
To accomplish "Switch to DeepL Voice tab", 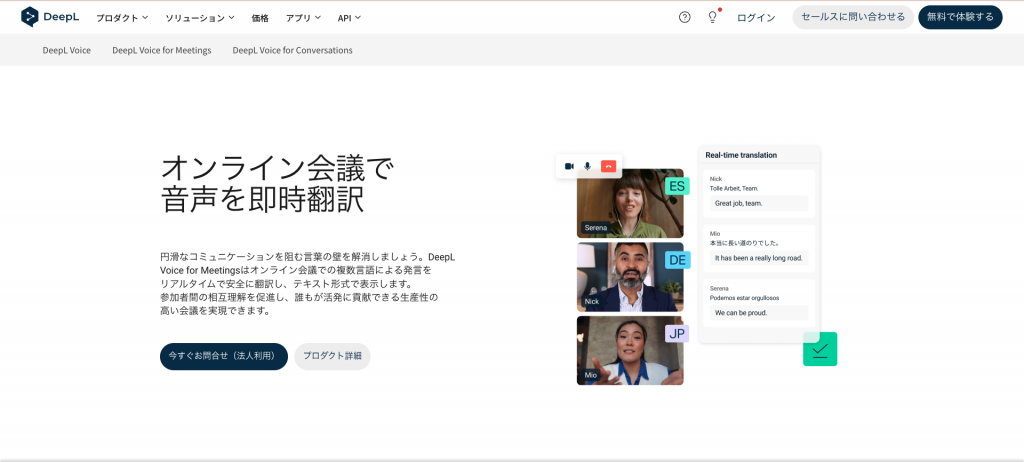I will [67, 50].
